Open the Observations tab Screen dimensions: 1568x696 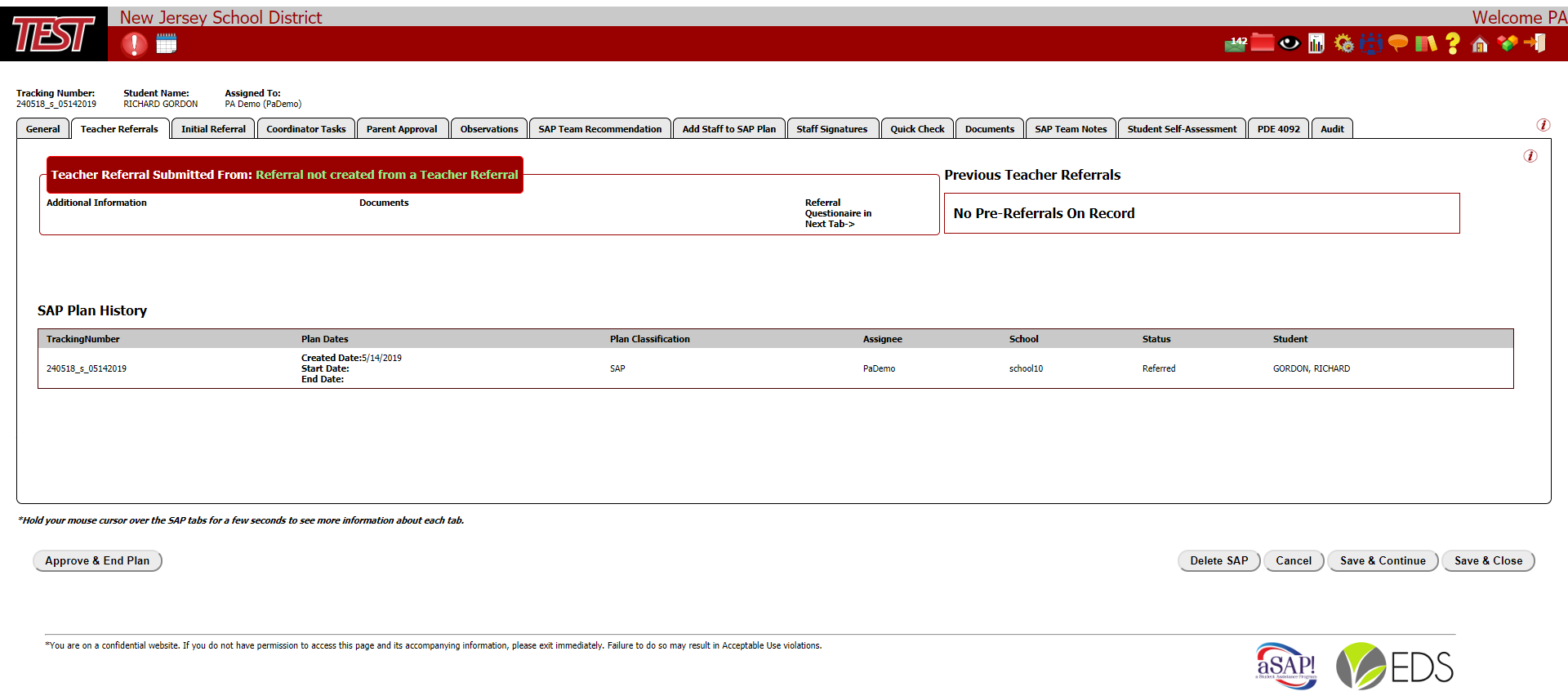tap(489, 129)
